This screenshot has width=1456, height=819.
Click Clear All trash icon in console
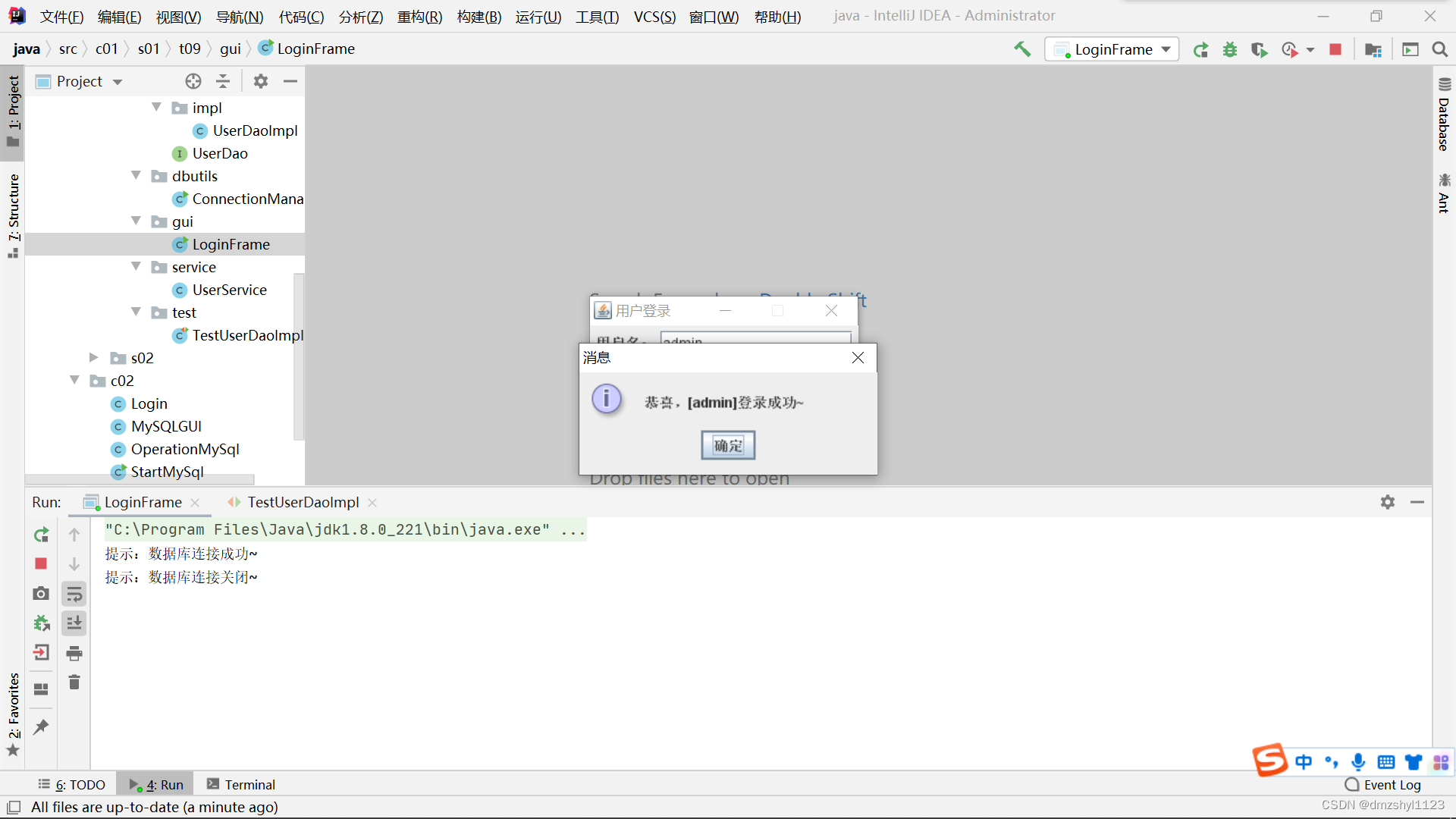74,682
